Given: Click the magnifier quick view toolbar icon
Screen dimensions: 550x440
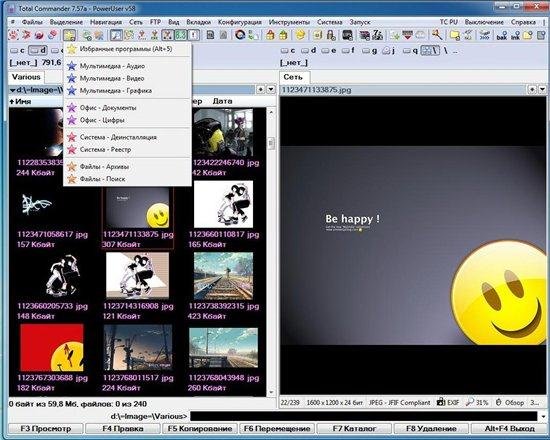Looking at the screenshot, I should pyautogui.click(x=116, y=35).
